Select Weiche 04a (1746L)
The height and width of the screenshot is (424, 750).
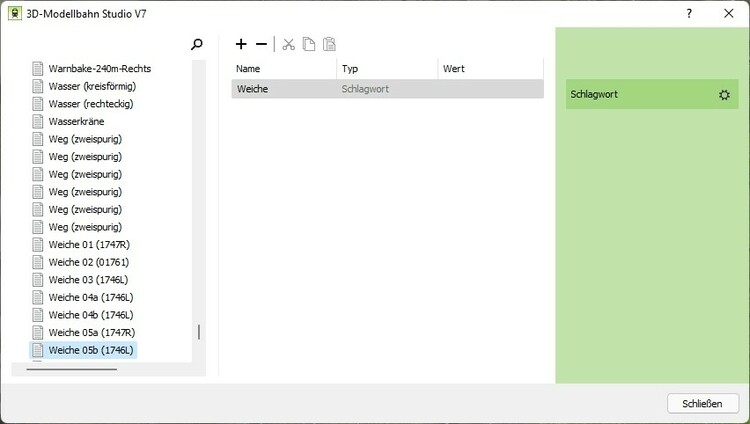point(91,298)
